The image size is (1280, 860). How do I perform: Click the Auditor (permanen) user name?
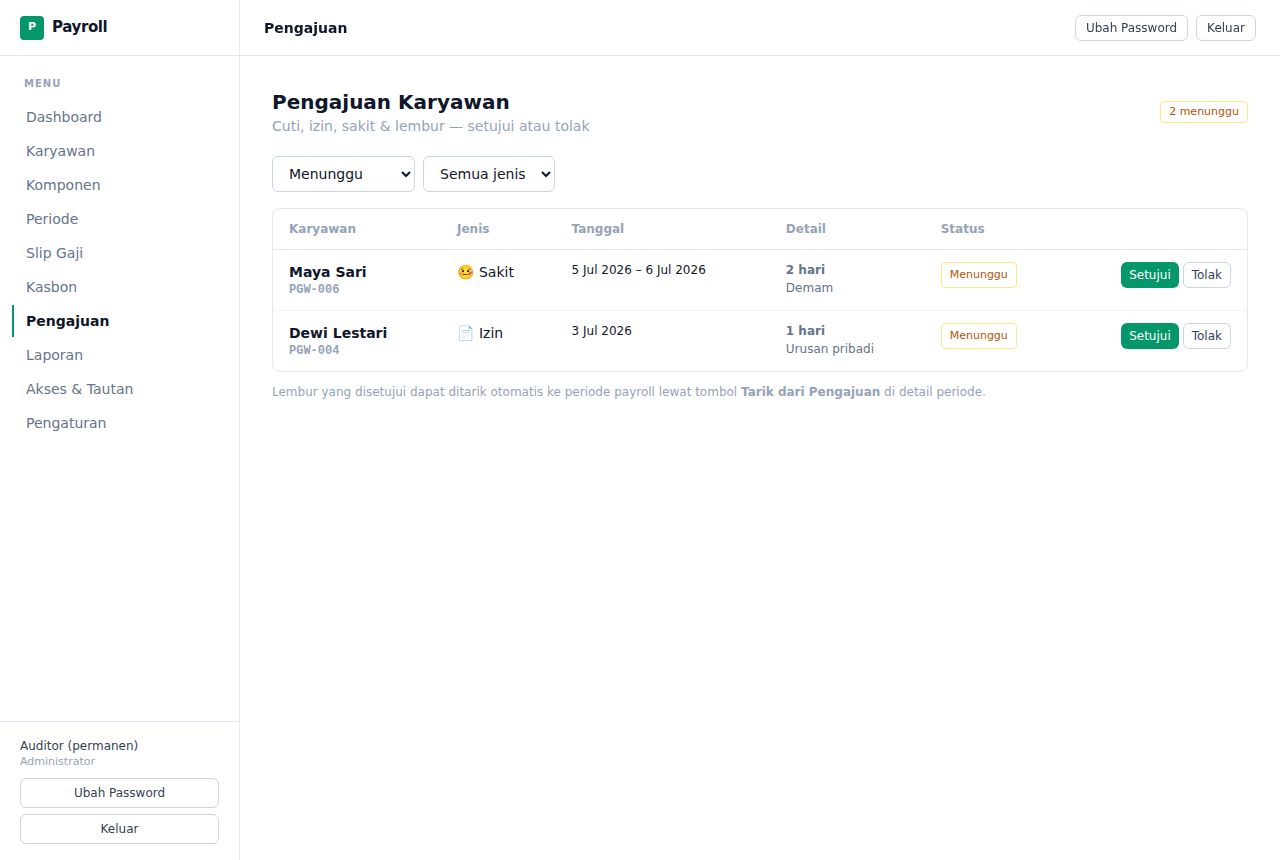point(79,746)
